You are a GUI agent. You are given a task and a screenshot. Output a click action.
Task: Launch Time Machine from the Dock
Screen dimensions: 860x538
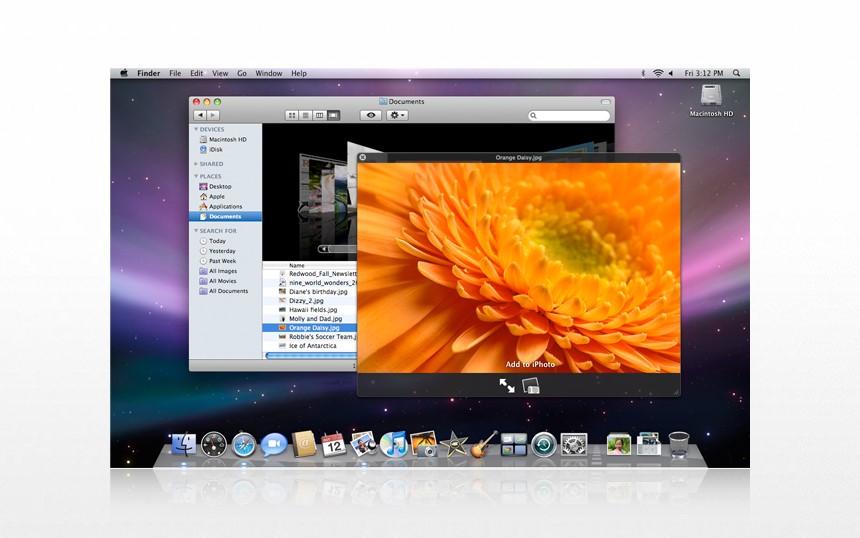(544, 445)
